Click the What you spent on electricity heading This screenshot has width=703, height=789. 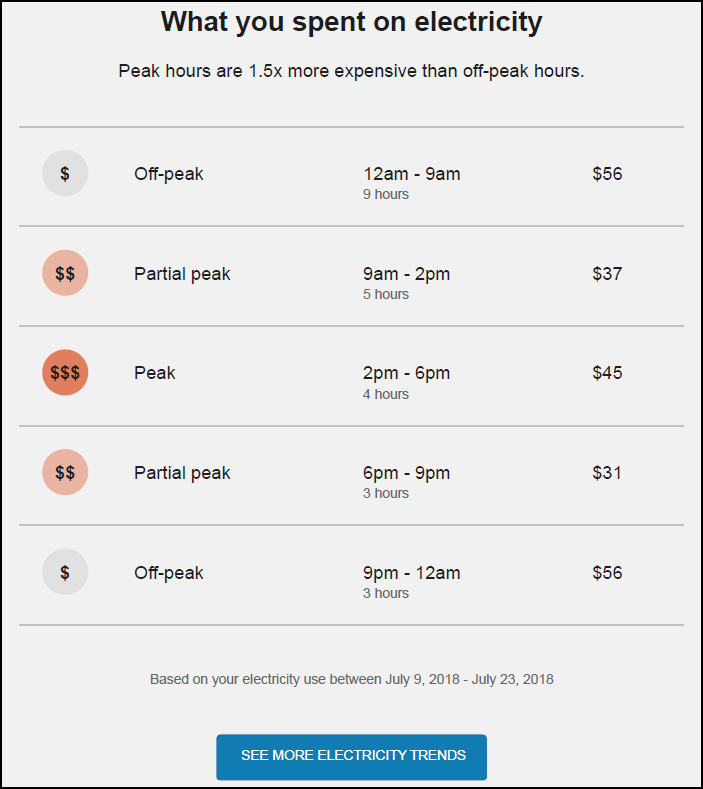coord(351,22)
